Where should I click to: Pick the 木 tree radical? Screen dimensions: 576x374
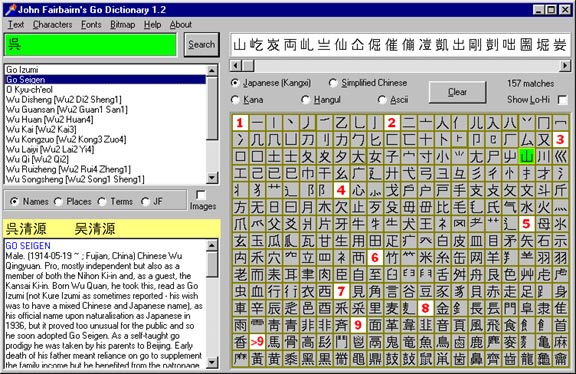[x=324, y=207]
